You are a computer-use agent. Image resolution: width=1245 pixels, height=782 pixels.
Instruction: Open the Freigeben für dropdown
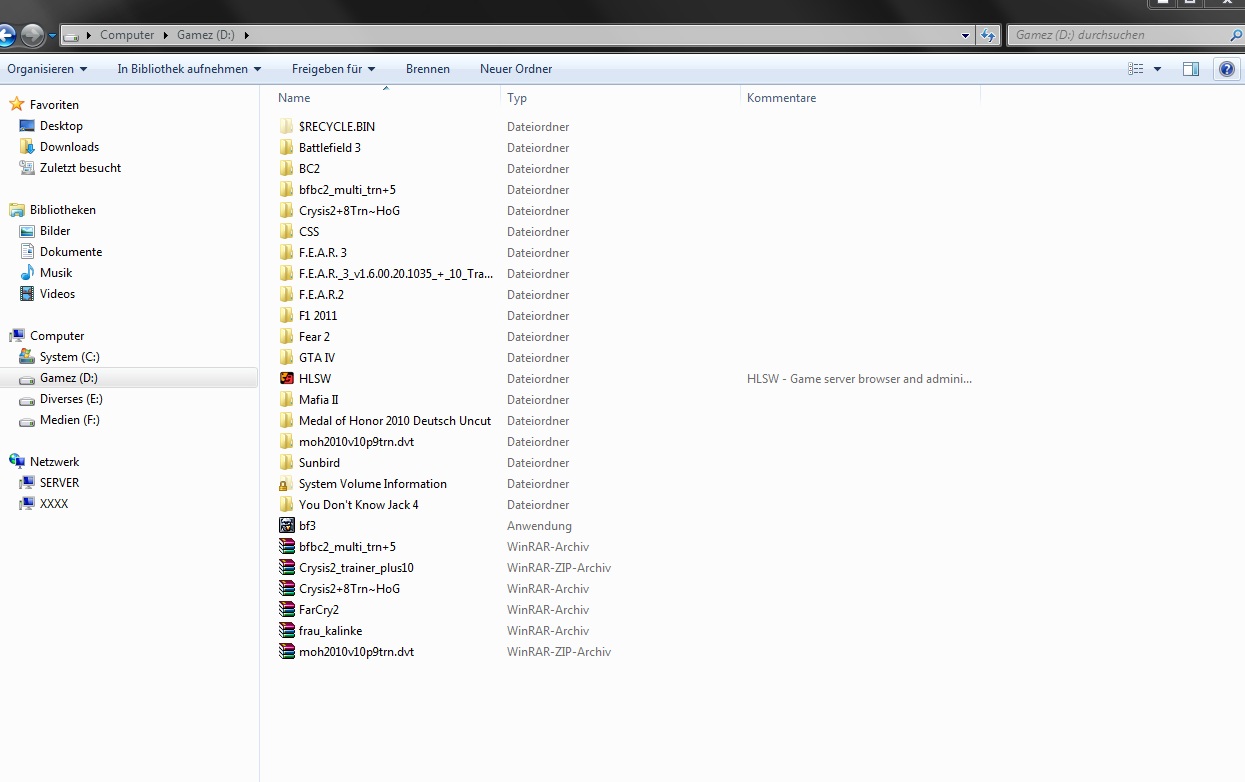[x=333, y=69]
